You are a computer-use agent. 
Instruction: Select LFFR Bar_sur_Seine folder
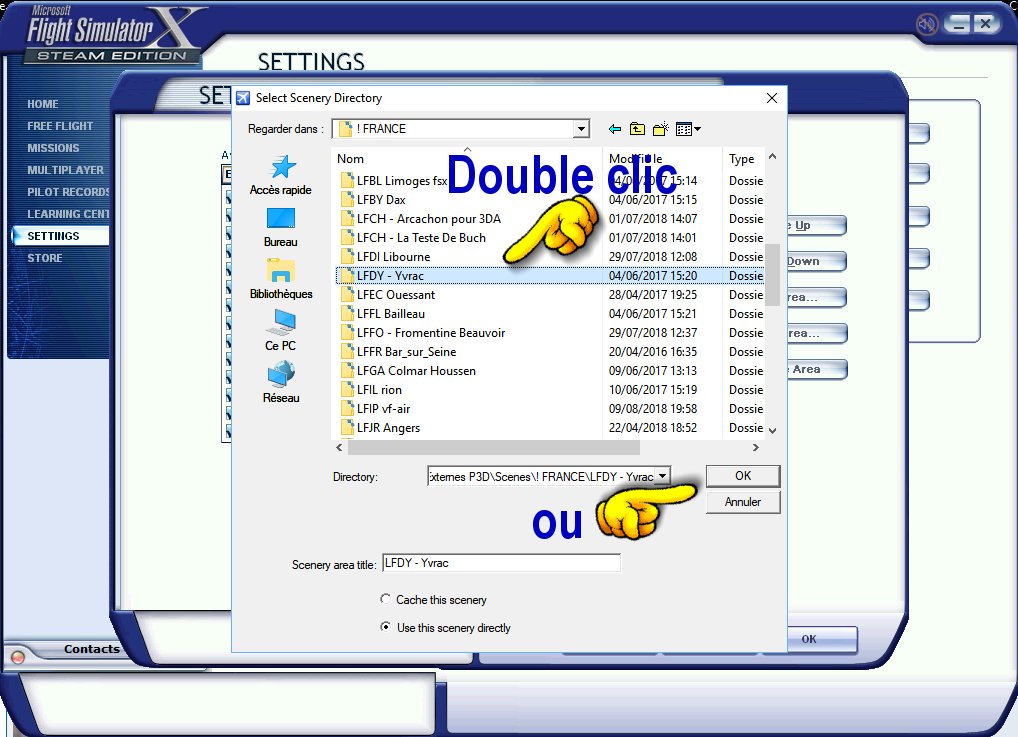coord(406,352)
